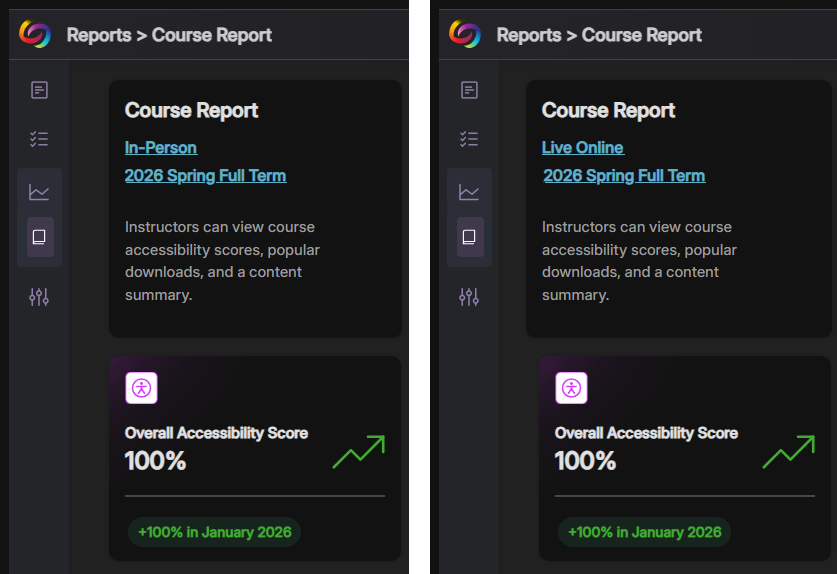Open the checklist icon in the Live Online panel sidebar
Viewport: 837px width, 574px height.
[469, 139]
